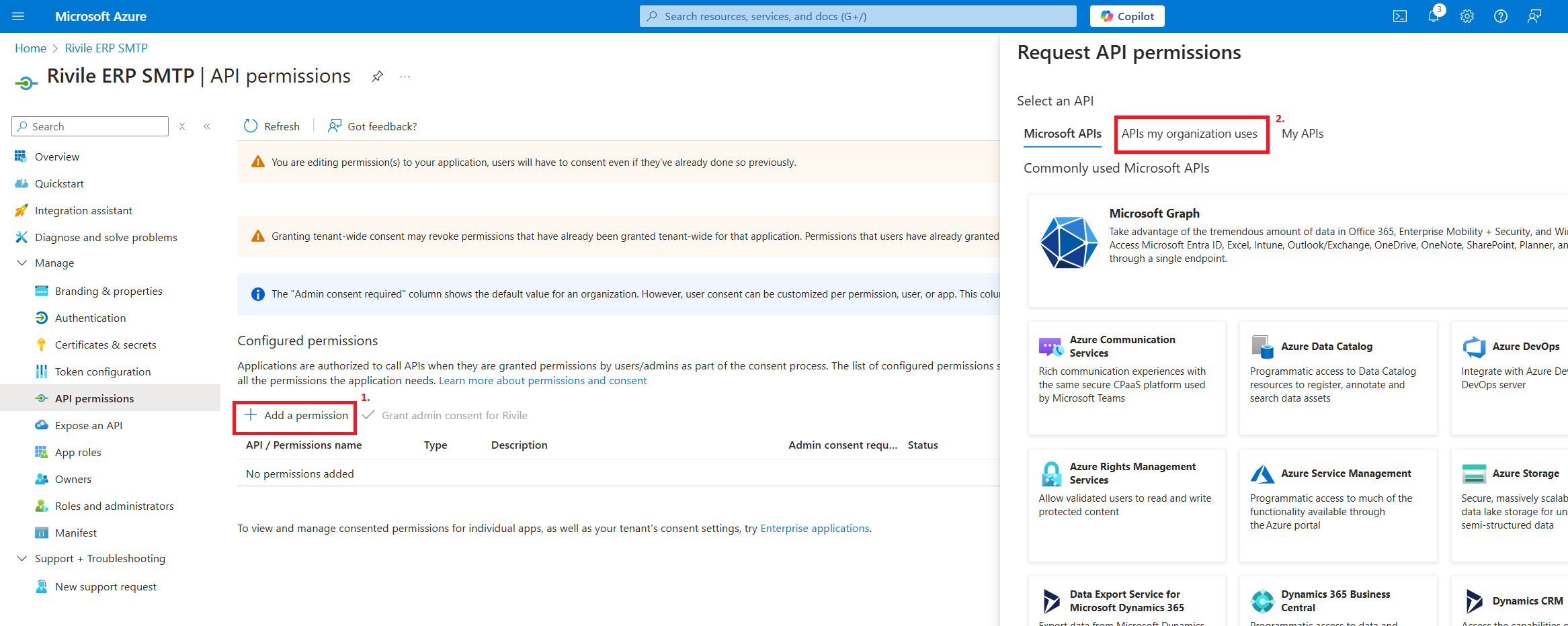Refresh the permissions list

(272, 126)
